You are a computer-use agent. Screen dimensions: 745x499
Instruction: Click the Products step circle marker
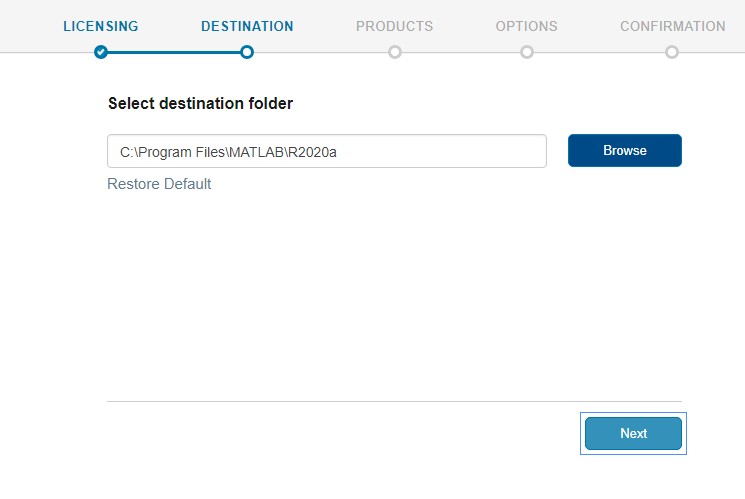pos(395,52)
